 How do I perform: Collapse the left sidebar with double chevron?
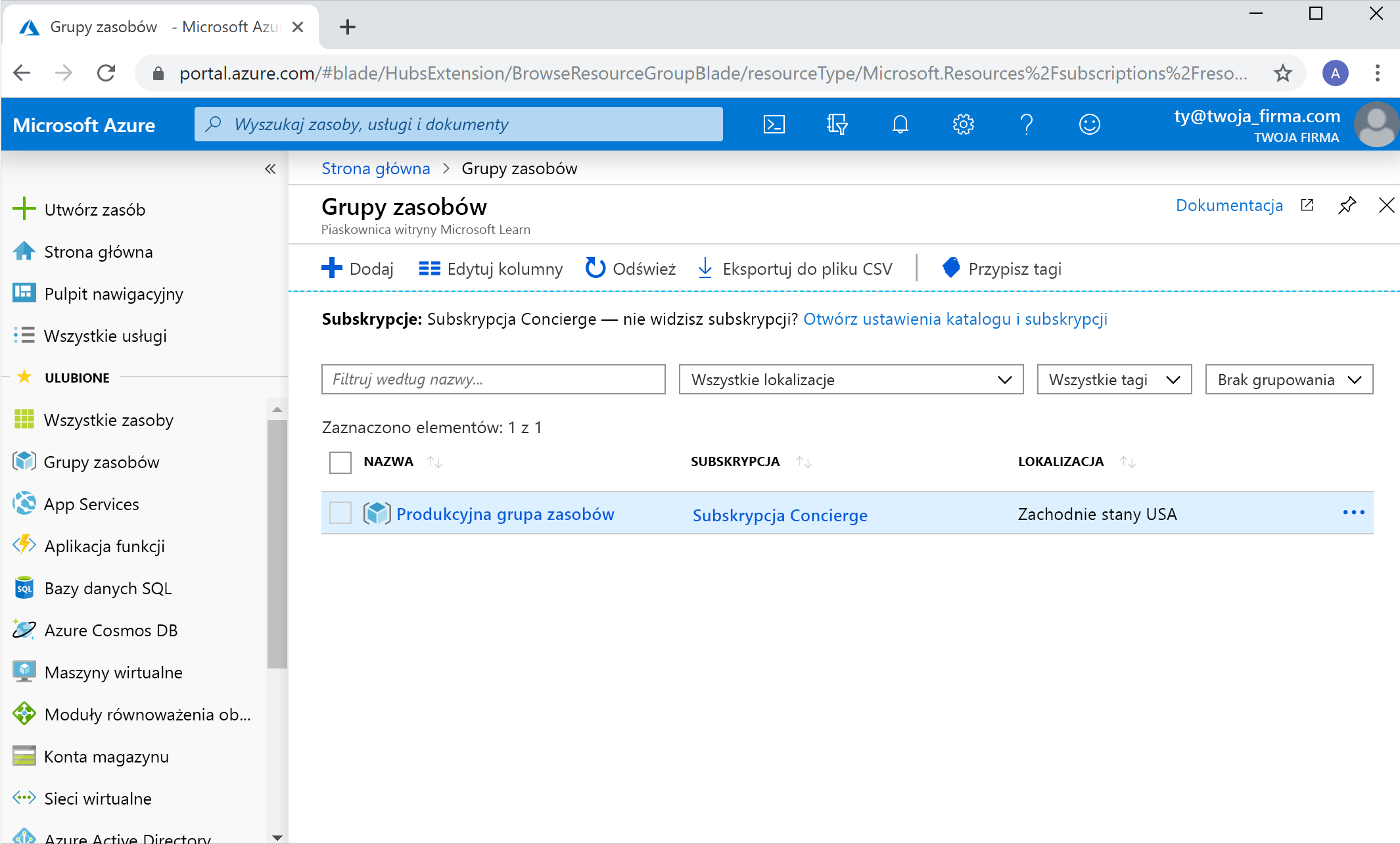pos(269,169)
